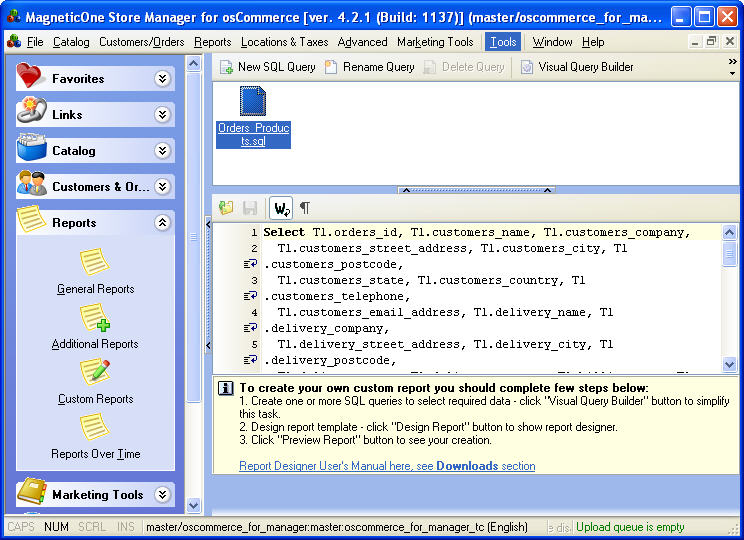The width and height of the screenshot is (744, 540).
Task: Click the open file icon in editor toolbar
Action: coord(226,208)
